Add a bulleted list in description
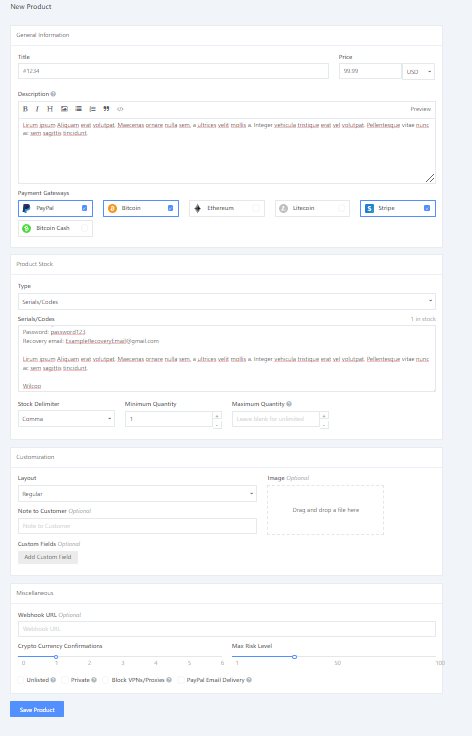472x736 pixels. click(x=78, y=109)
